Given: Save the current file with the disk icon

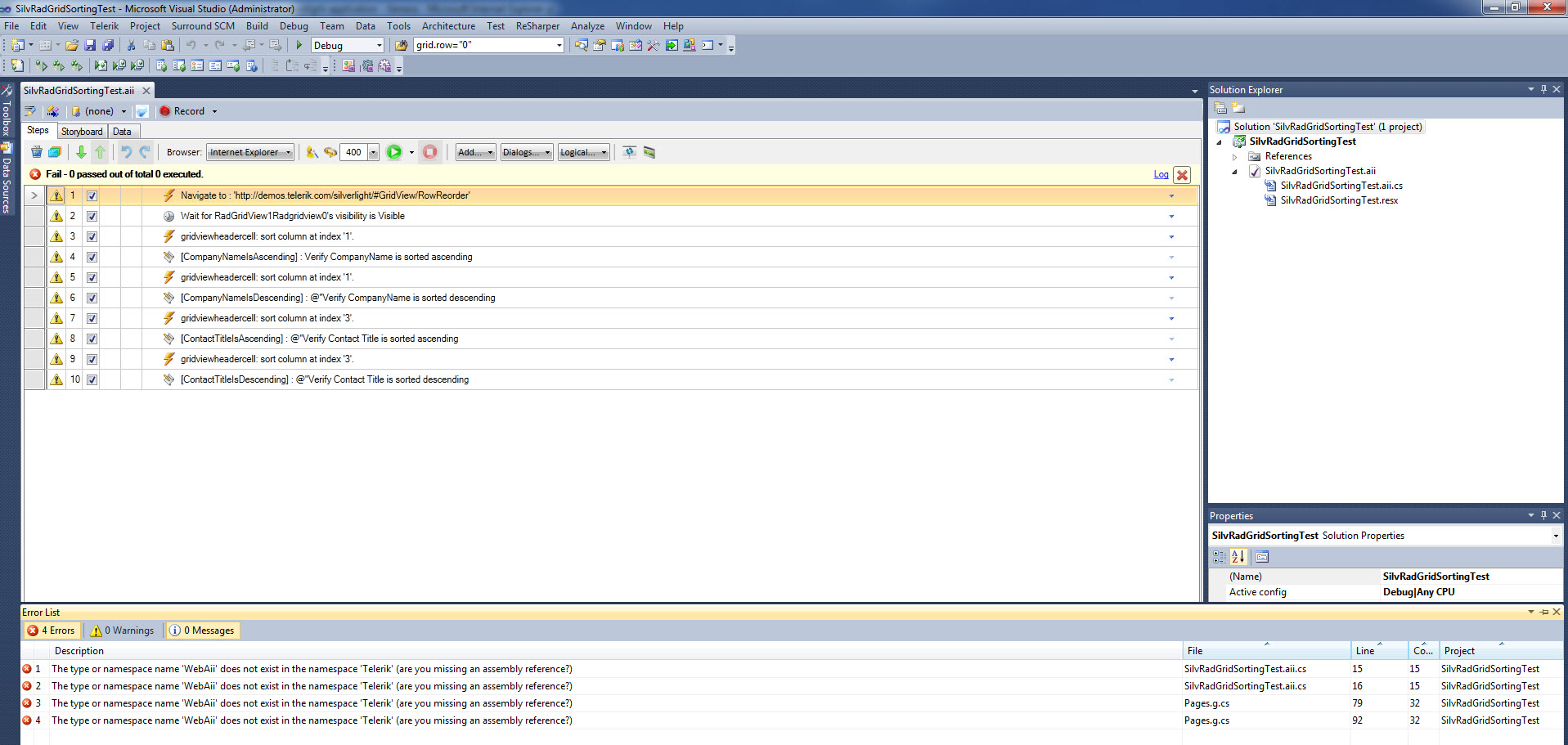Looking at the screenshot, I should click(x=90, y=46).
